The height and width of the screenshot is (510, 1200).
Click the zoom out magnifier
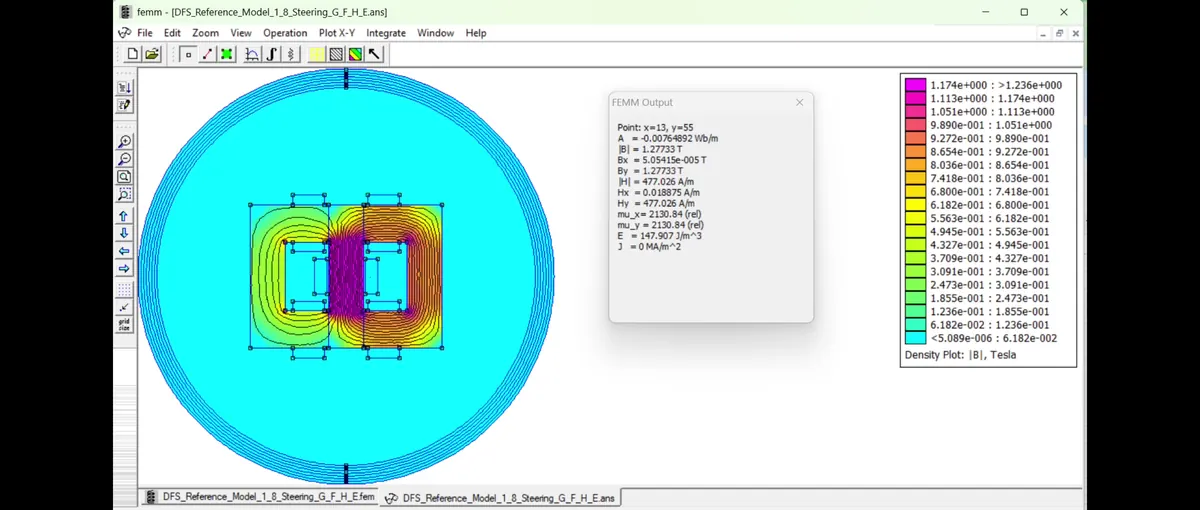[125, 159]
